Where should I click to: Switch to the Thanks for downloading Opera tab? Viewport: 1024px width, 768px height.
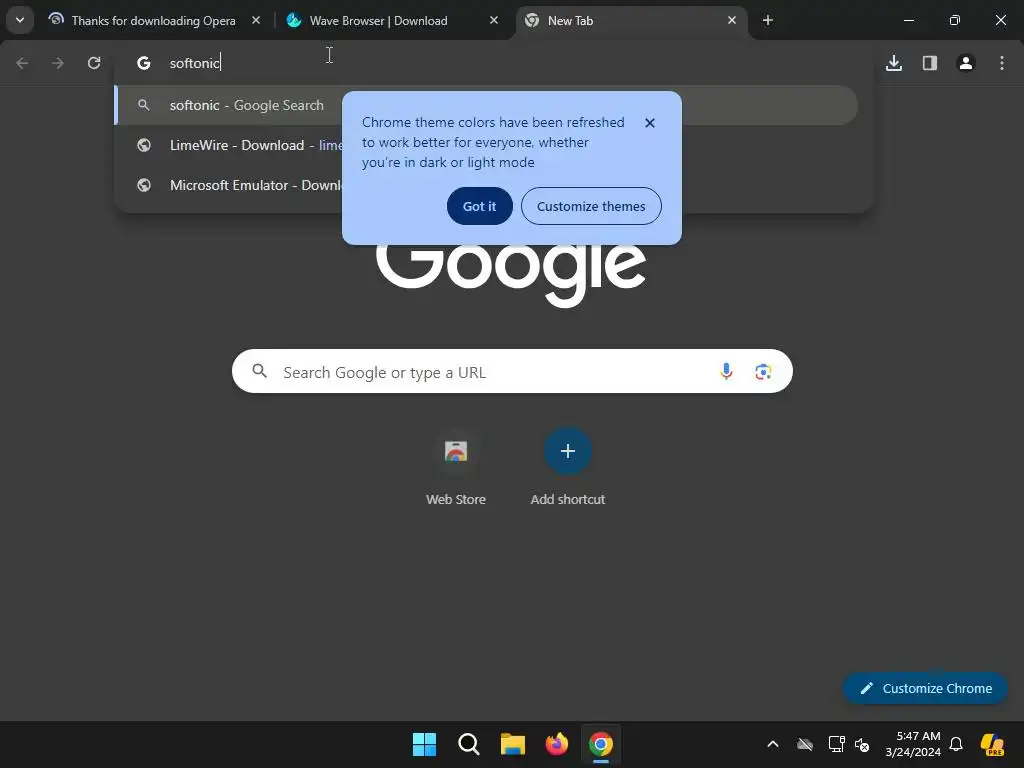pyautogui.click(x=154, y=20)
